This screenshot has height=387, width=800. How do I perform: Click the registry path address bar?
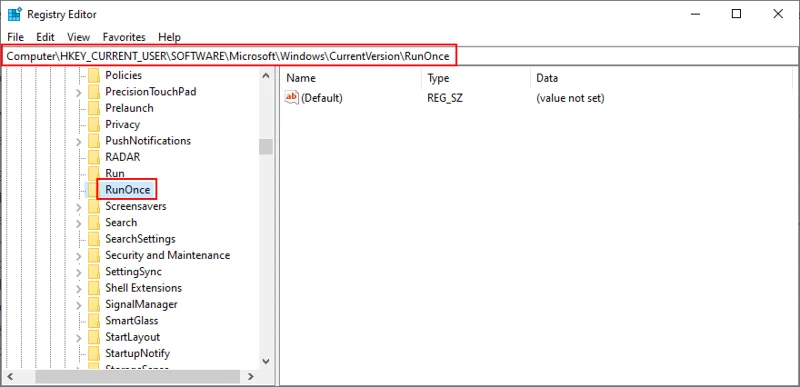point(399,56)
